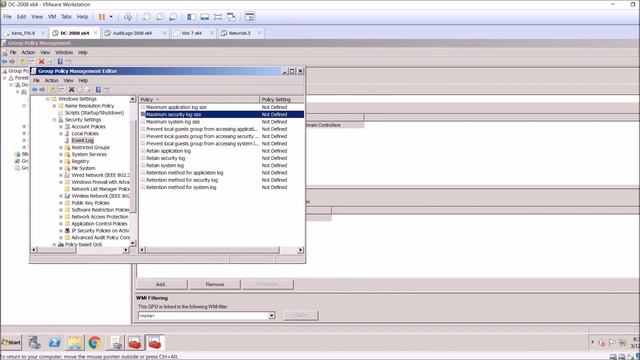Screen dimensions: 640x360
Task: Switch to the AuditLogs-2008 x64 VM tab
Action: tap(132, 33)
